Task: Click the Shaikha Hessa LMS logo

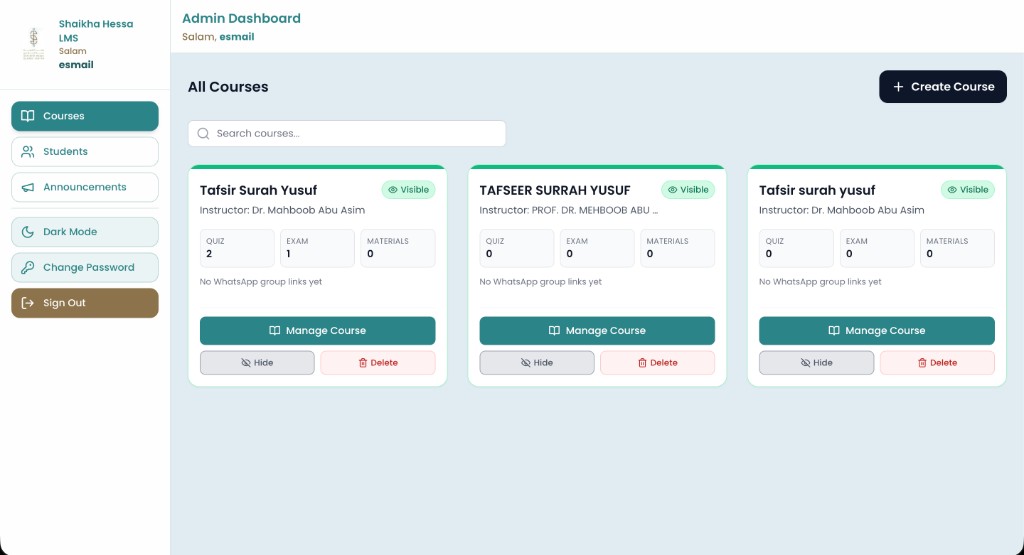Action: click(33, 44)
